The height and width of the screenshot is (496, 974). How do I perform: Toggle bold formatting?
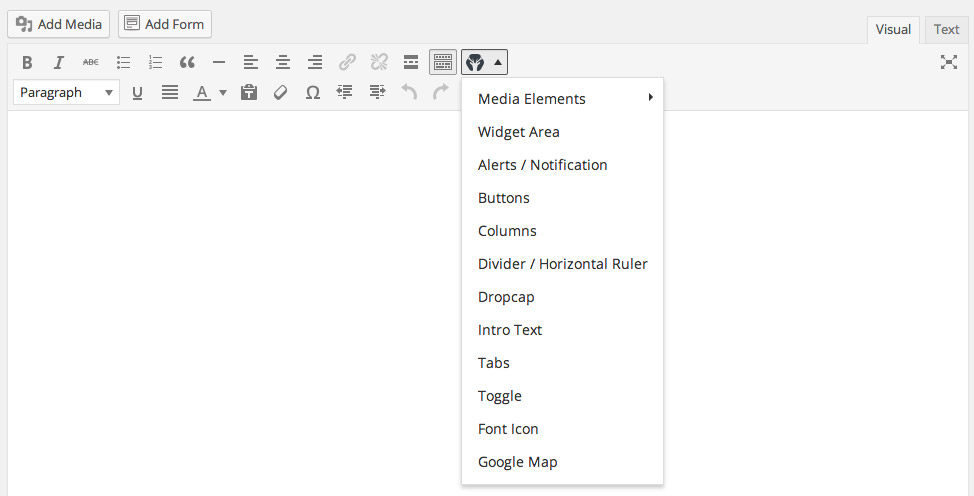point(27,62)
